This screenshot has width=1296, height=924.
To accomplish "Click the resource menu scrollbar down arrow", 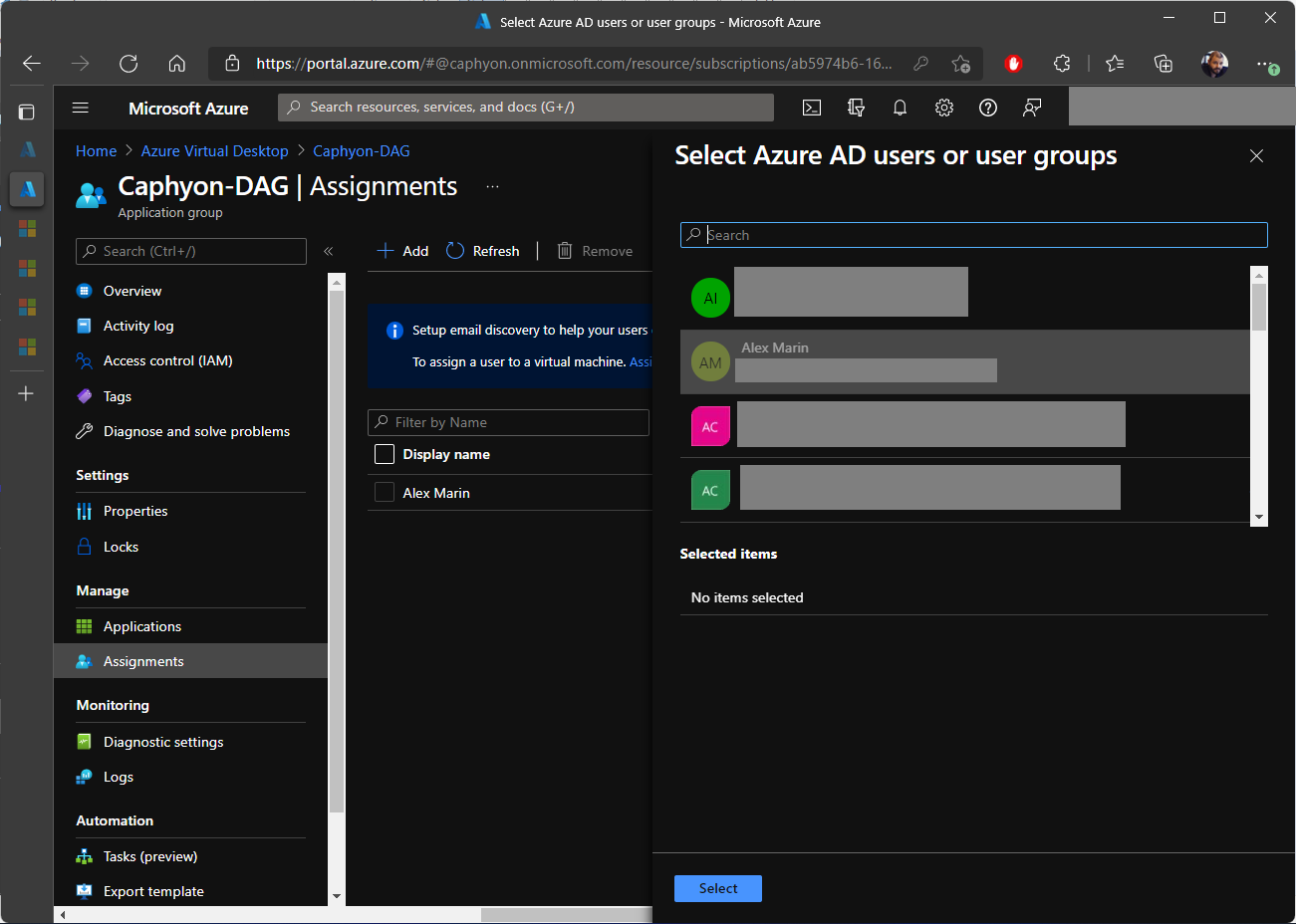I will coord(337,896).
